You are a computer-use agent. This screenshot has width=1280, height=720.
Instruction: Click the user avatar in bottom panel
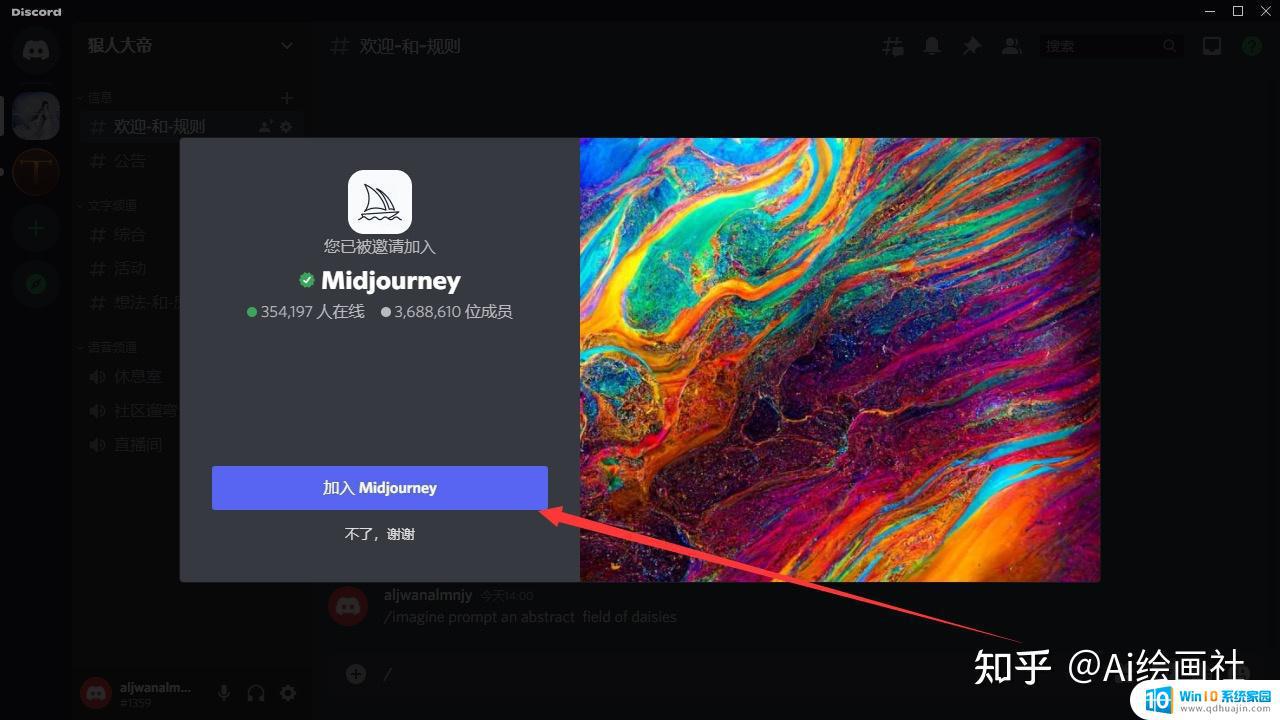[96, 693]
